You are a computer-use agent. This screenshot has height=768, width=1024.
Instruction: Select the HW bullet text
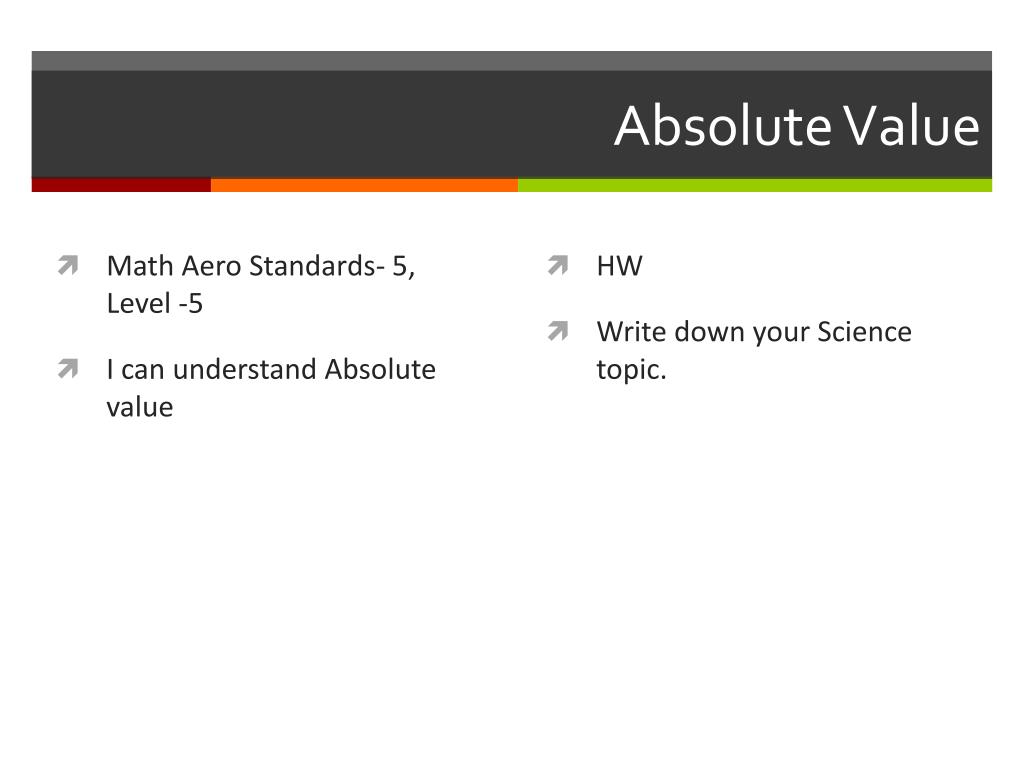pyautogui.click(x=620, y=266)
